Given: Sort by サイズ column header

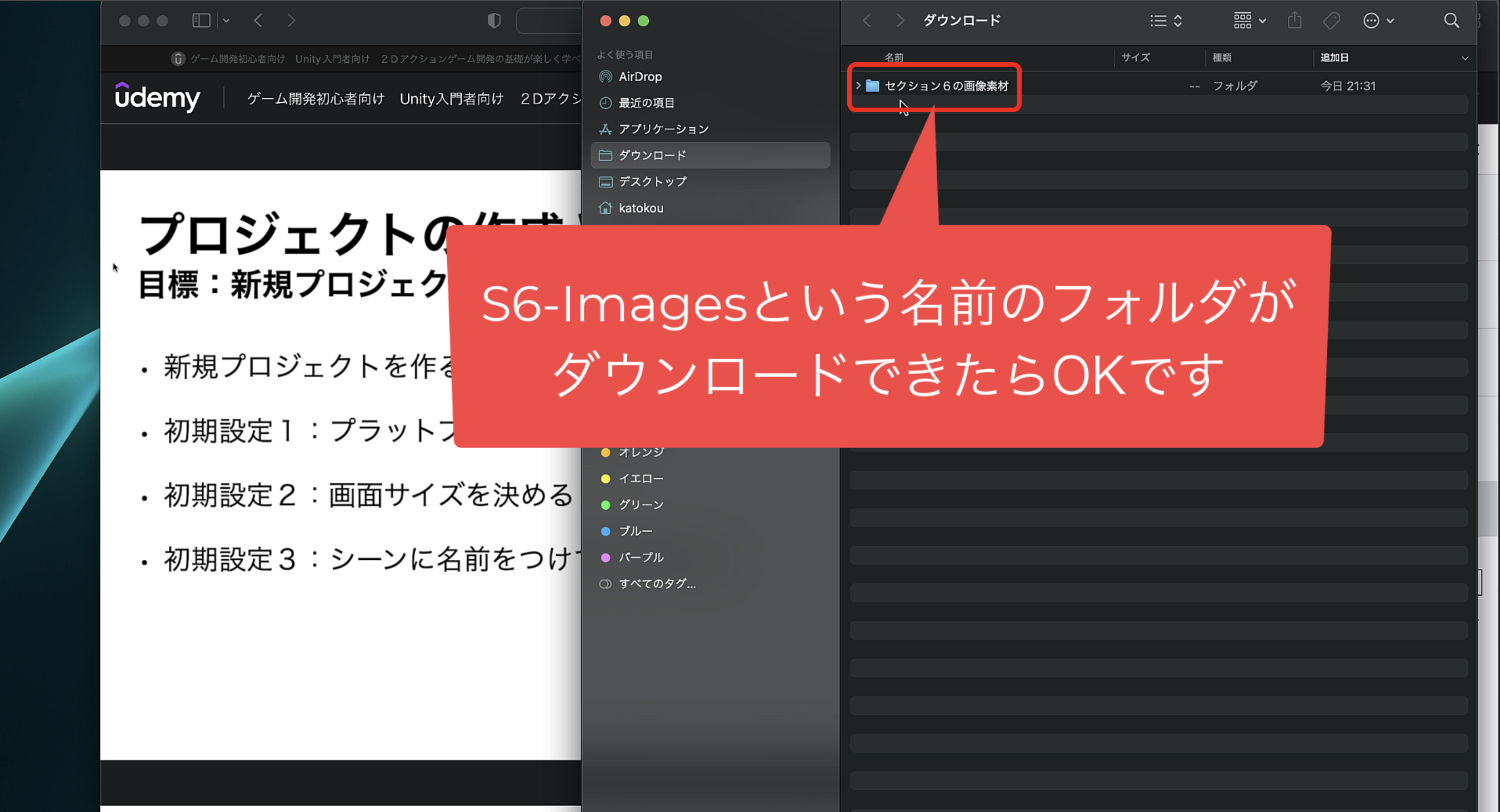Looking at the screenshot, I should coord(1136,58).
